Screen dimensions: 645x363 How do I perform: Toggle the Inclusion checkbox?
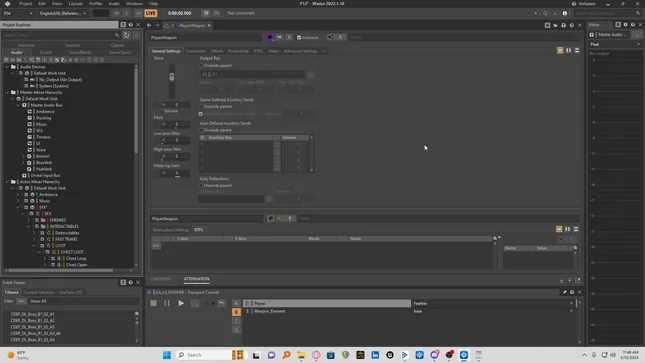[x=299, y=37]
